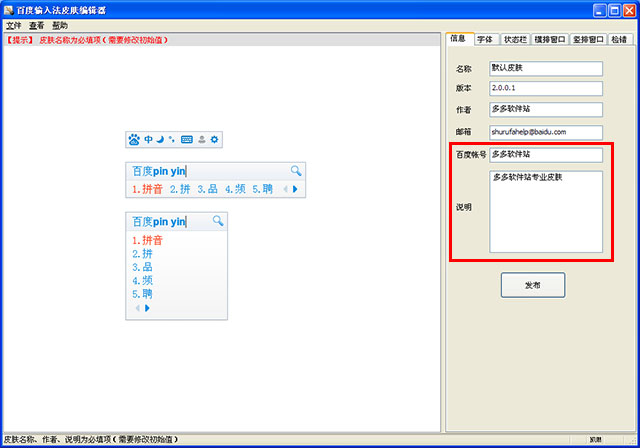Click the 百度帐号 account input field

tap(546, 155)
